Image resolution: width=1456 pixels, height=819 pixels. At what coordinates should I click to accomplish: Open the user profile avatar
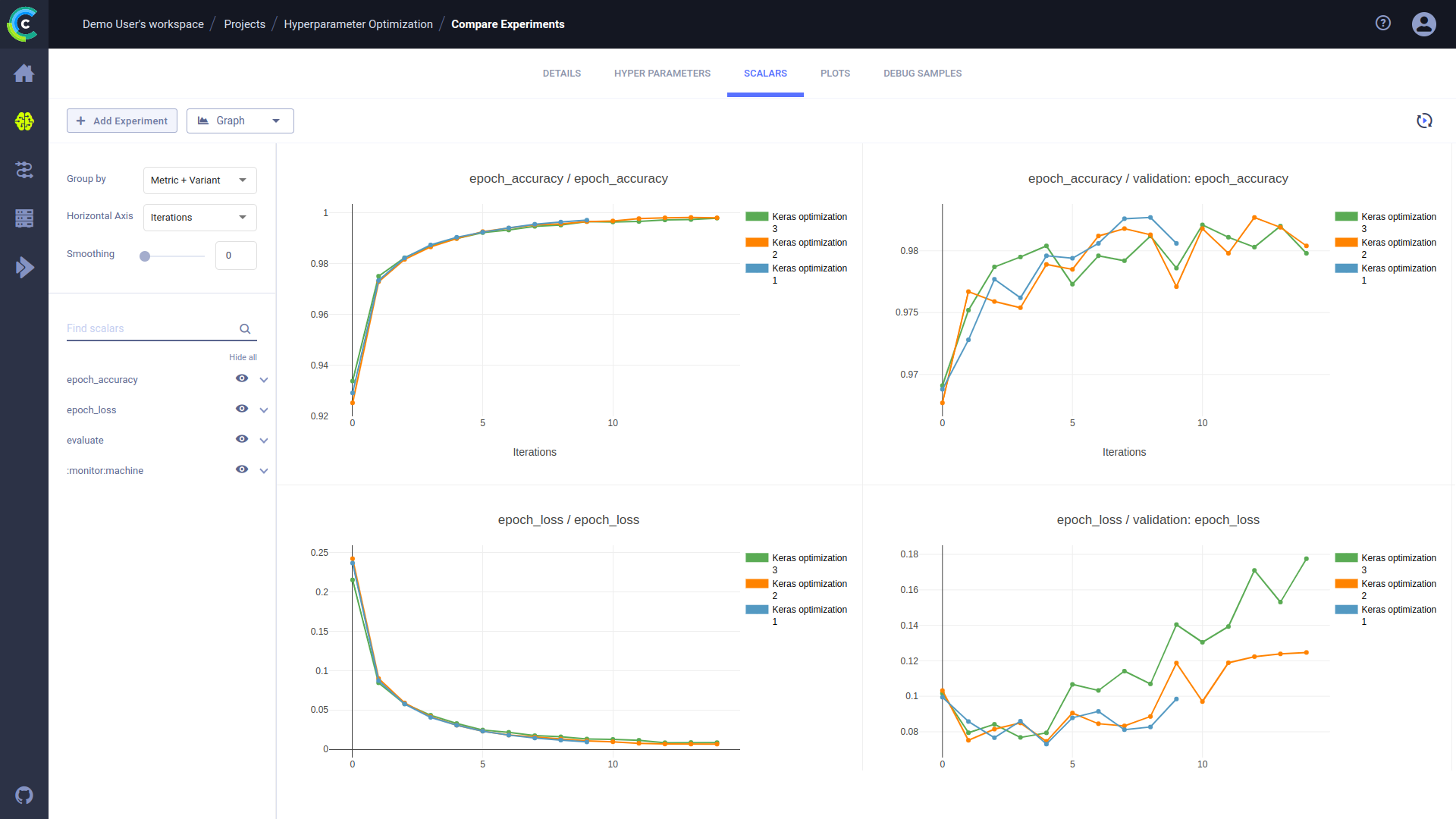tap(1424, 24)
